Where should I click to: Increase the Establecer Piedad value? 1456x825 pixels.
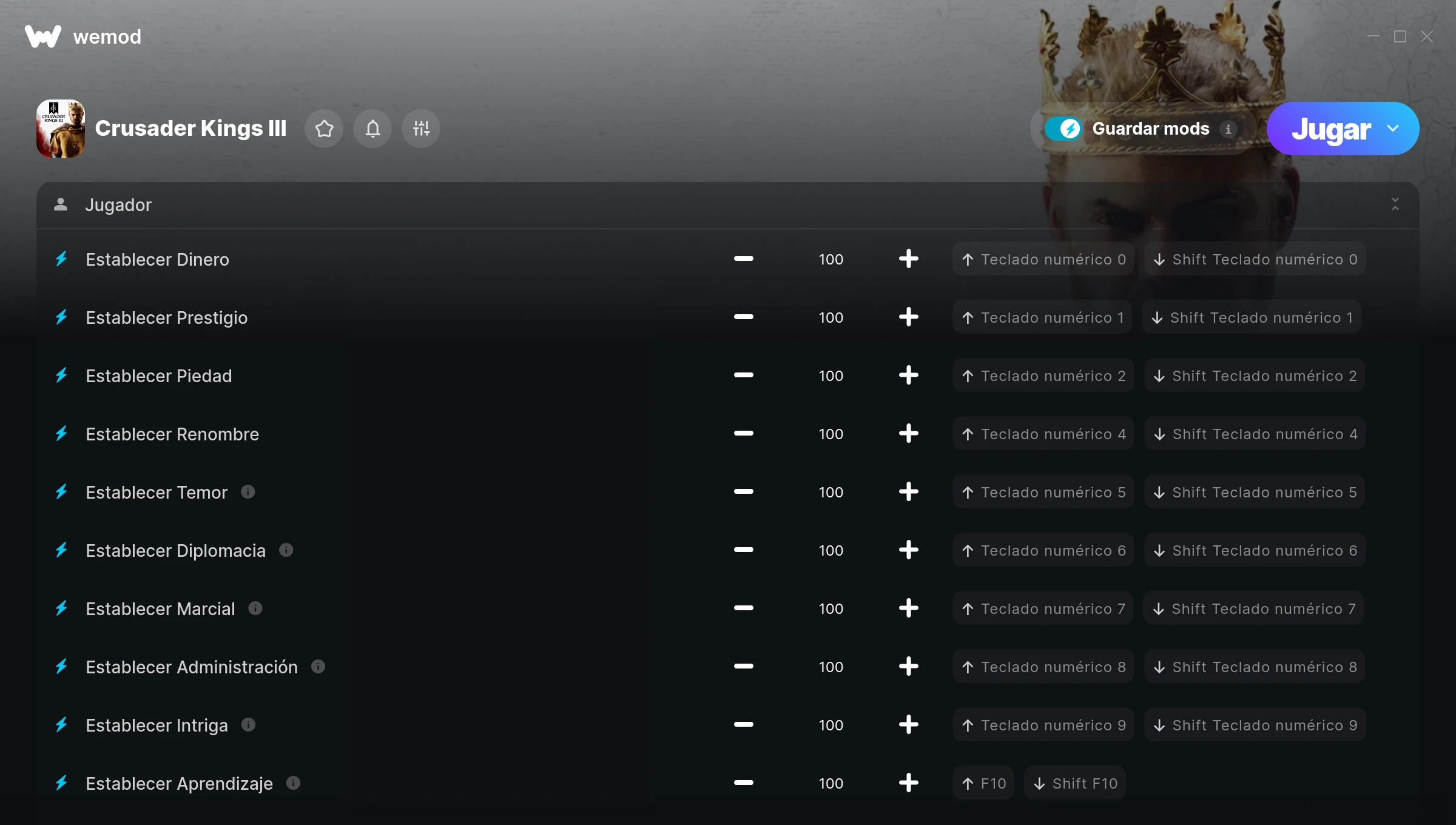[908, 375]
